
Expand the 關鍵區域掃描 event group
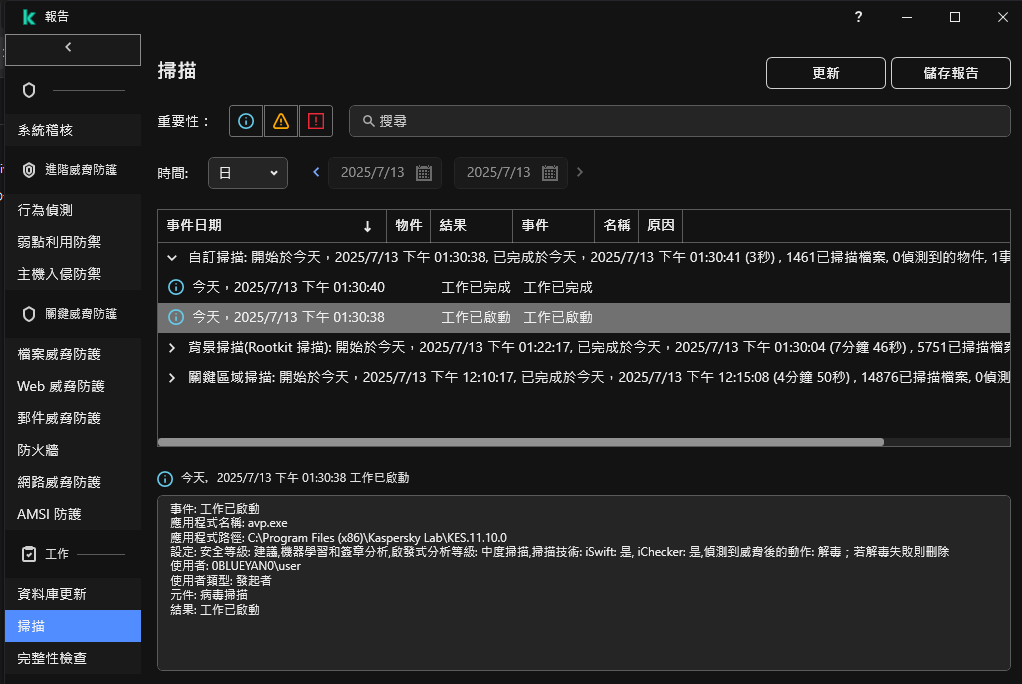pyautogui.click(x=172, y=378)
